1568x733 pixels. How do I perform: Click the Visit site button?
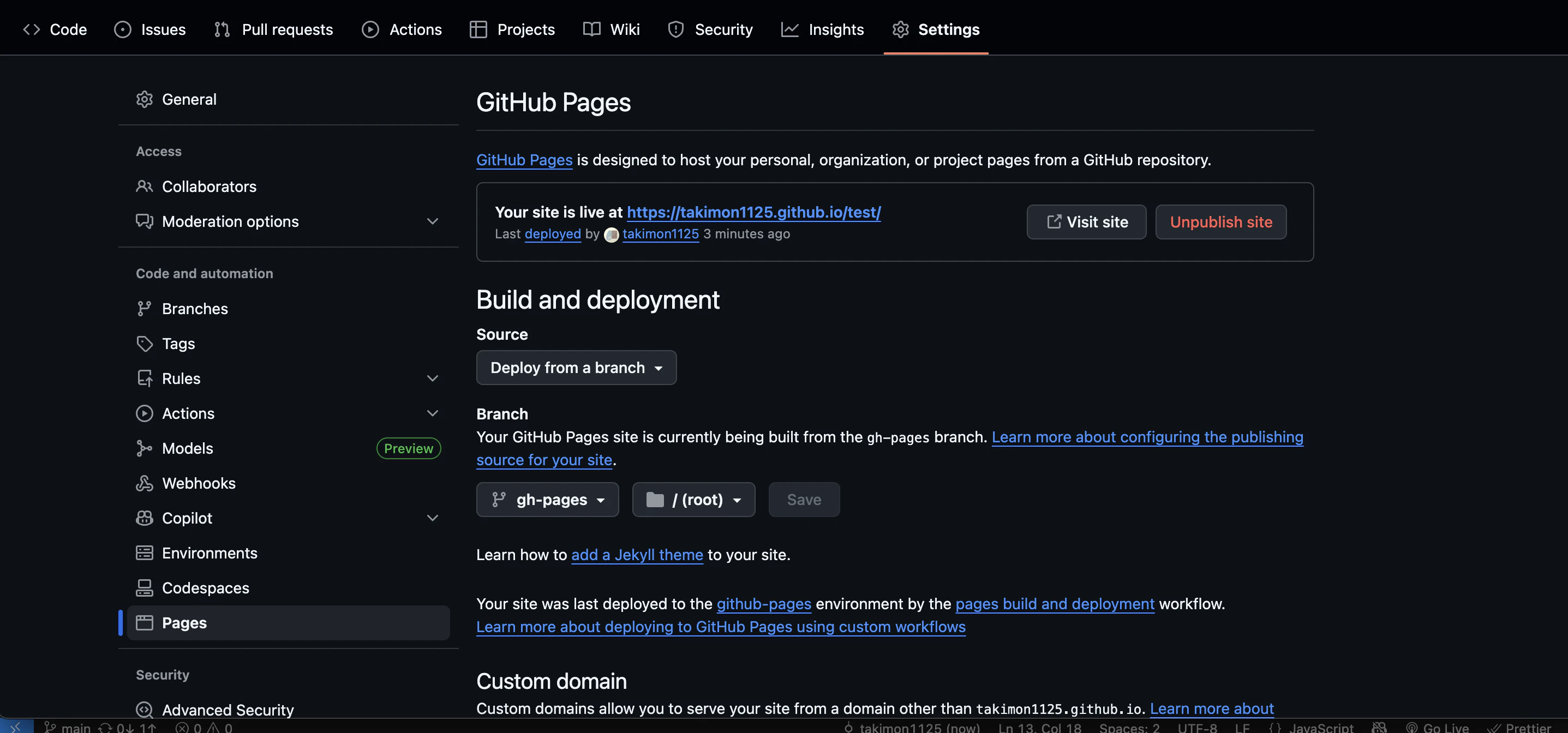1086,222
